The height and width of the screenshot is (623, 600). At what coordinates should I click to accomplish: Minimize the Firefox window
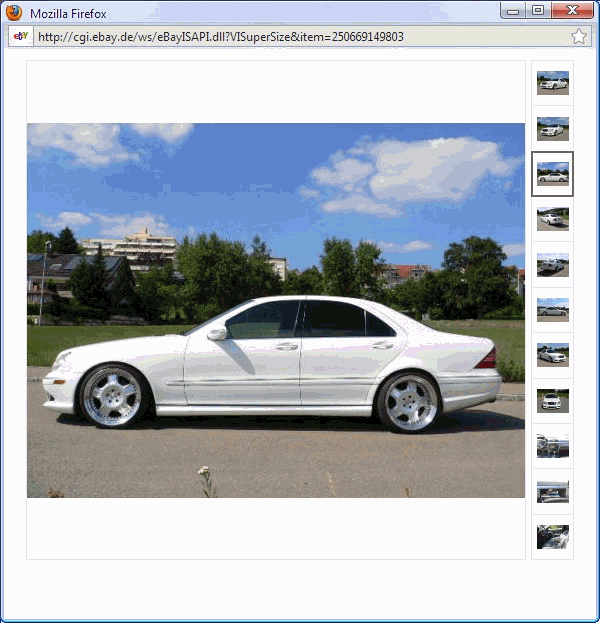point(513,11)
